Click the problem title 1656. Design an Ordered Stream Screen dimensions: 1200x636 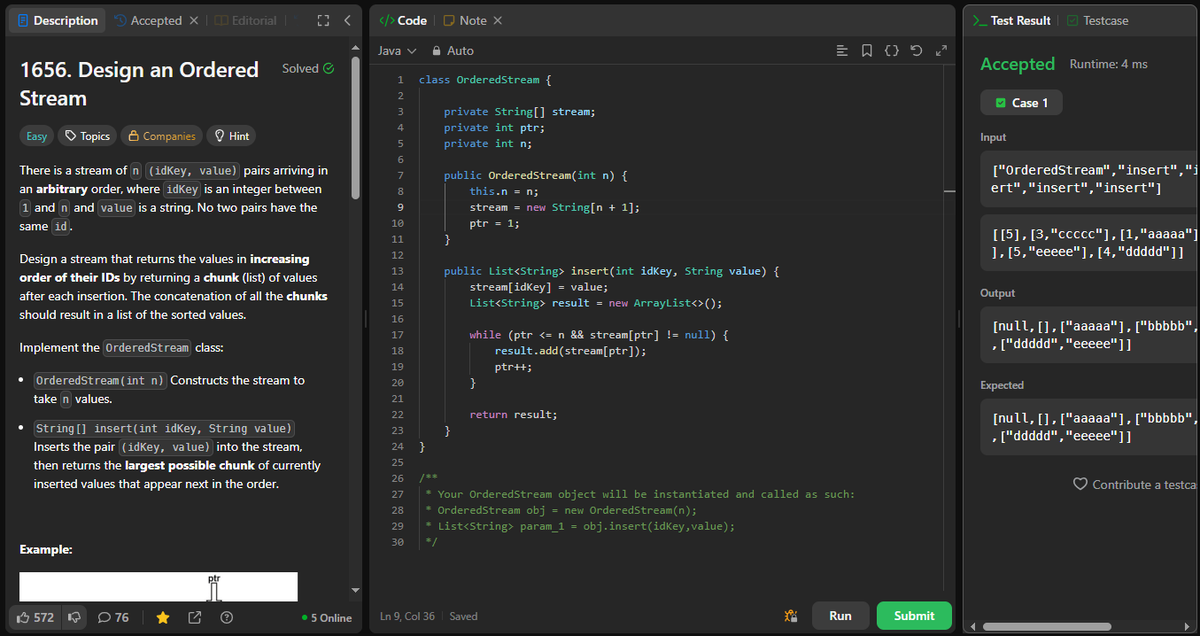(x=139, y=84)
